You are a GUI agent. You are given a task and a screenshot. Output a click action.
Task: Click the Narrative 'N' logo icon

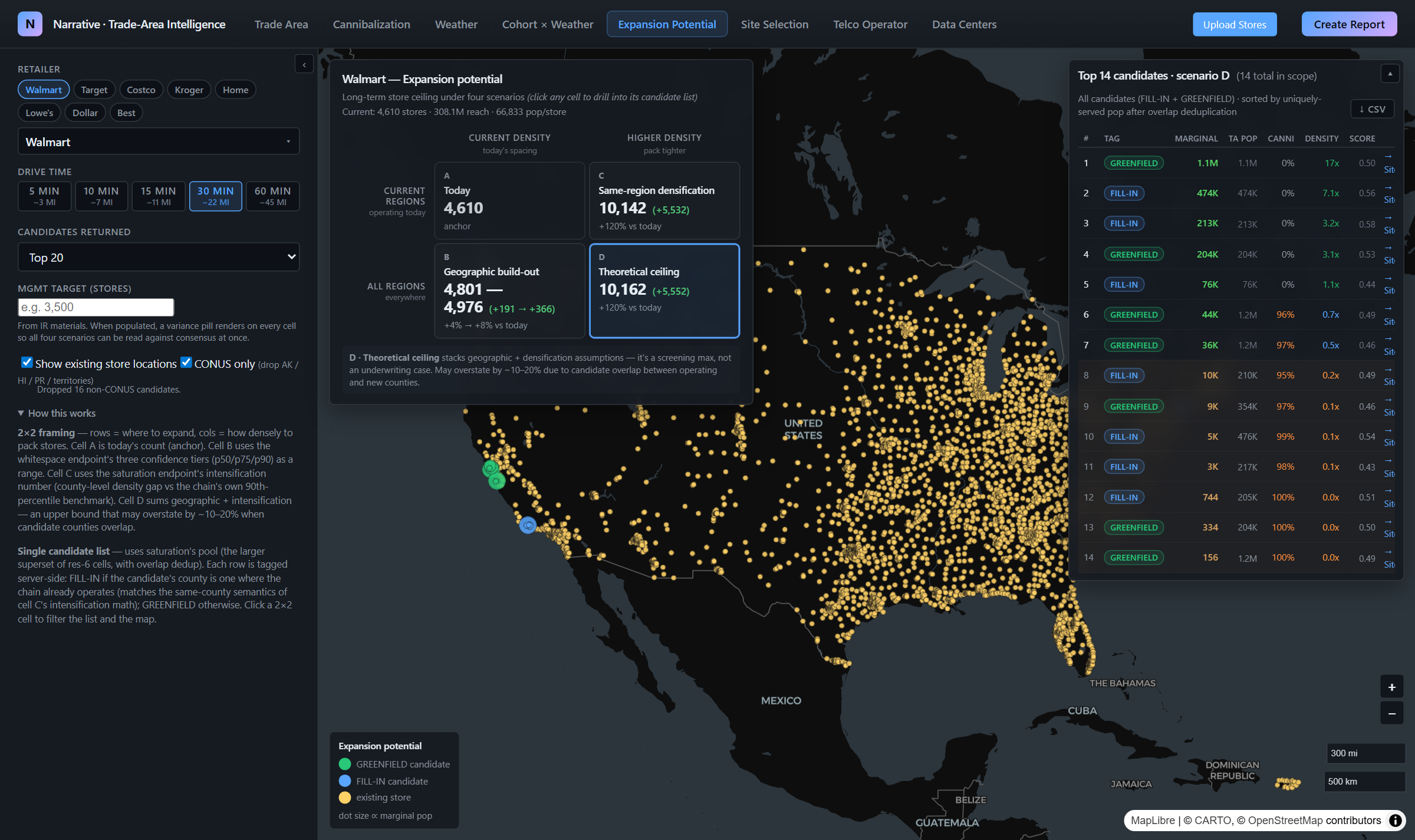click(x=30, y=24)
